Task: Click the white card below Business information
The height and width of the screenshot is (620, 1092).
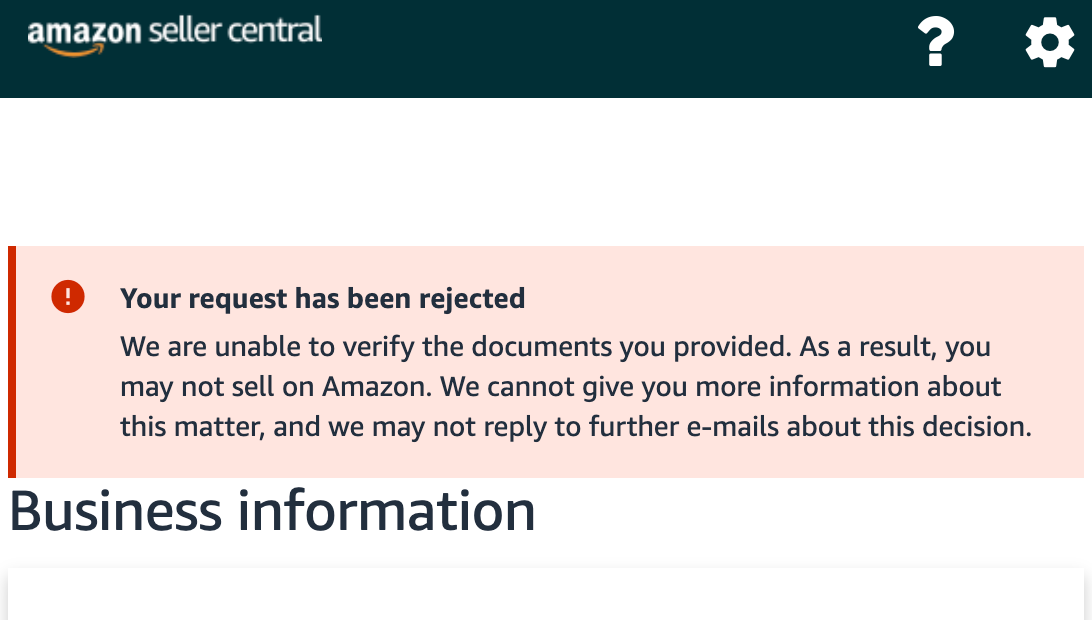Action: (546, 594)
